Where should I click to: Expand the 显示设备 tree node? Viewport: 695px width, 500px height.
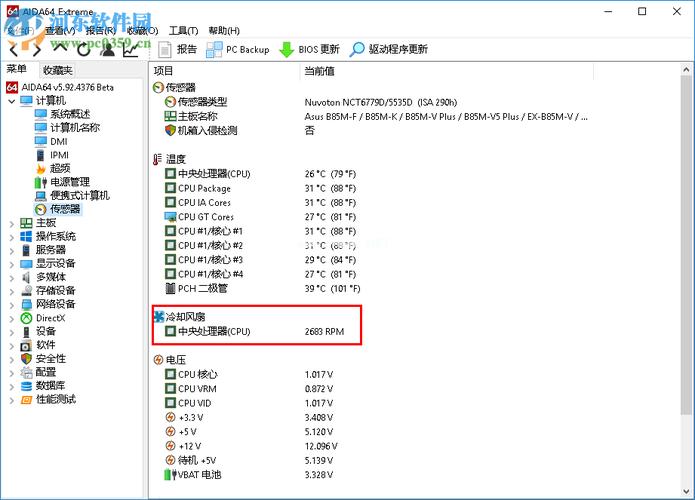coord(12,264)
